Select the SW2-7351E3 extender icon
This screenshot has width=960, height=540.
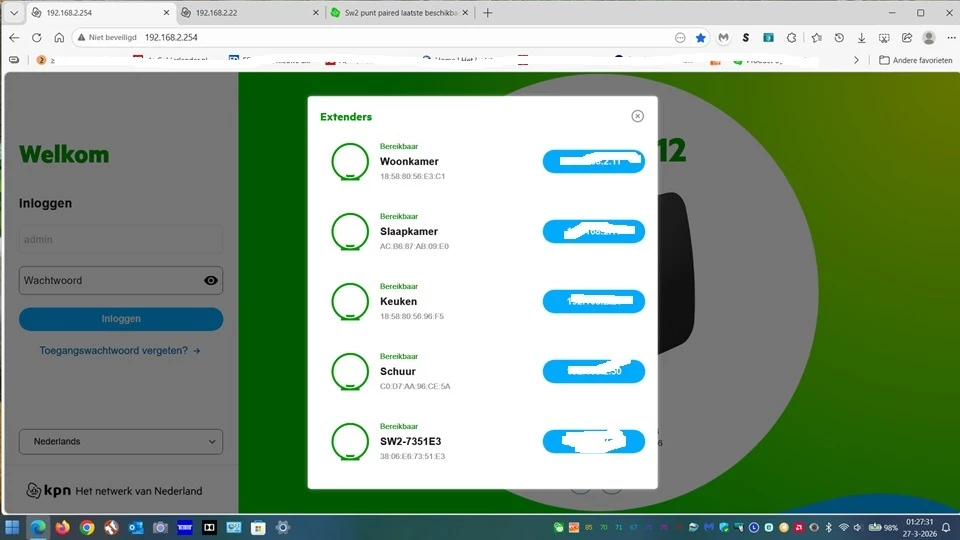click(350, 441)
